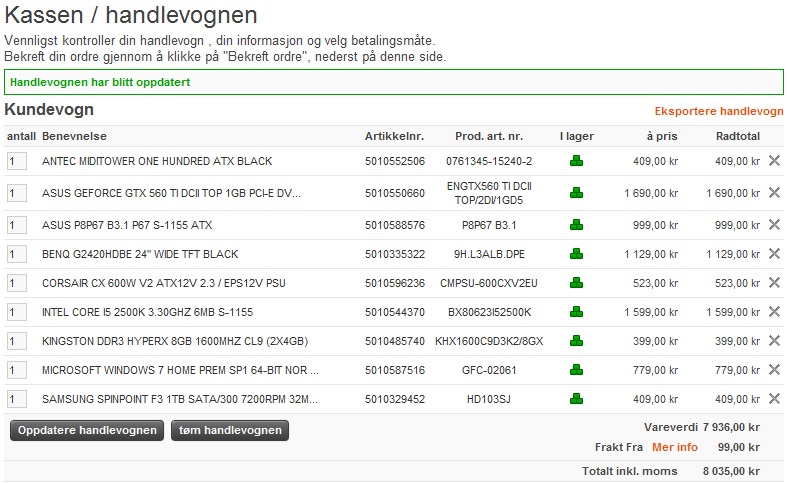The height and width of the screenshot is (483, 789).
Task: Delete the ASUS P8P67 B3.1 item X
Action: point(774,224)
